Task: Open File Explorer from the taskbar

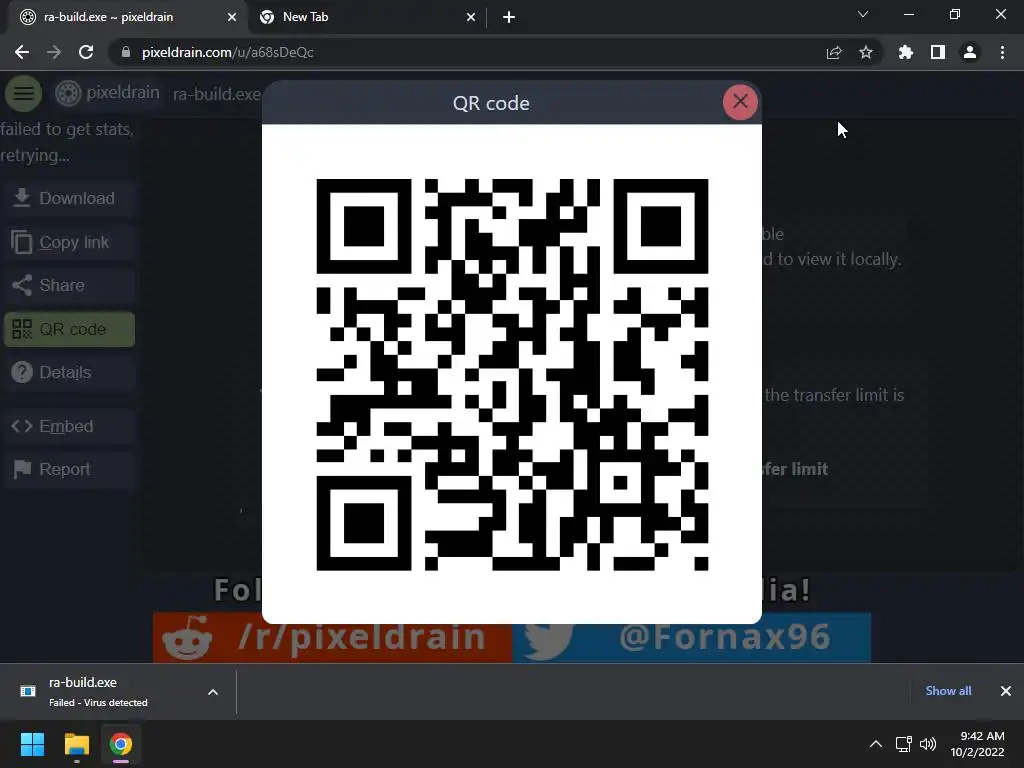Action: [76, 744]
